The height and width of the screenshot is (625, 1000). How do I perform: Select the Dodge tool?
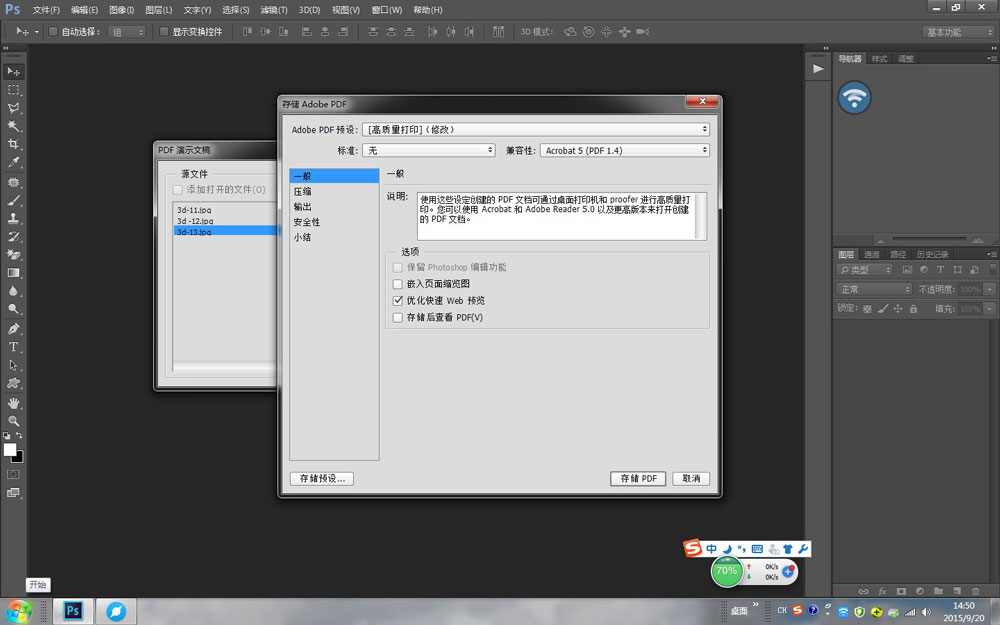point(13,309)
